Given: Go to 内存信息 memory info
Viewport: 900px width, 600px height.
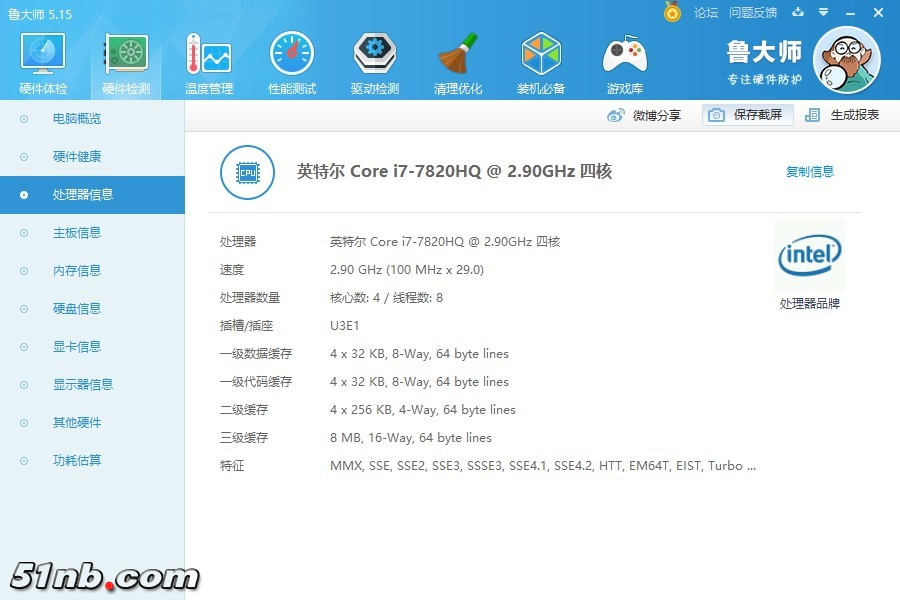Looking at the screenshot, I should coord(77,271).
